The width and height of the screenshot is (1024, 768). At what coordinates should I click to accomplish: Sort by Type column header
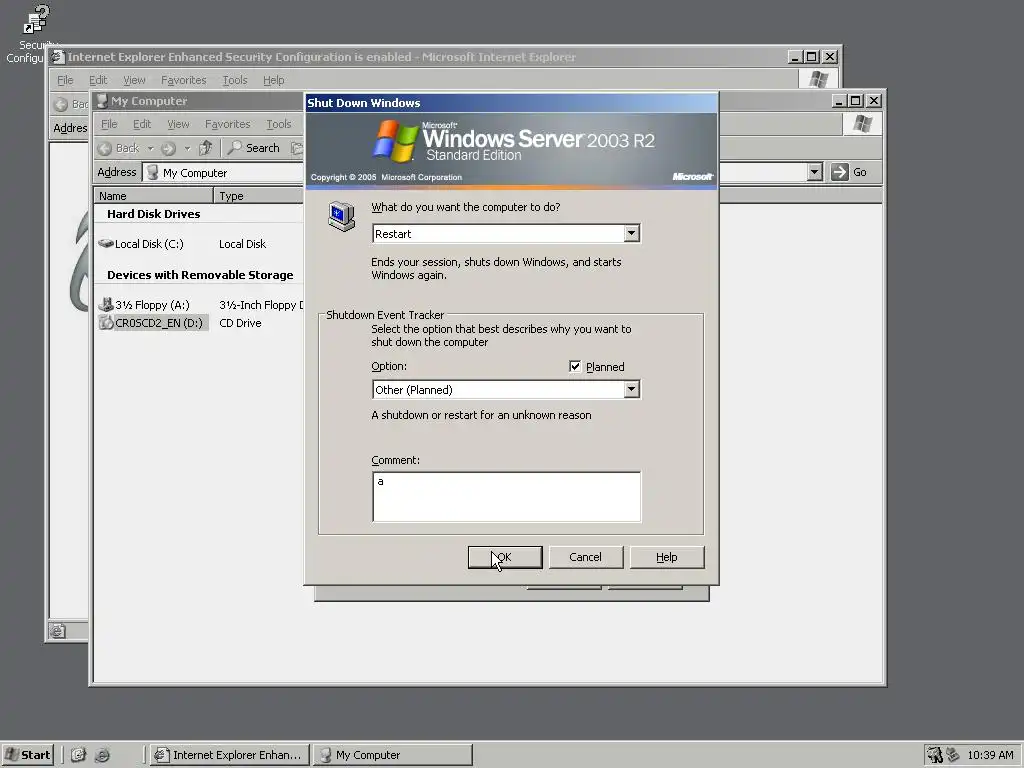pyautogui.click(x=259, y=195)
